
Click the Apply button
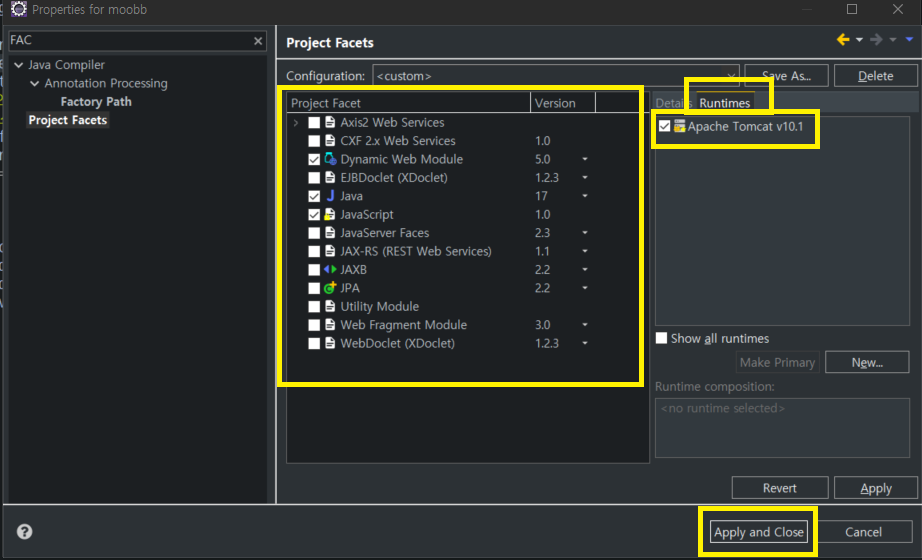coord(876,488)
